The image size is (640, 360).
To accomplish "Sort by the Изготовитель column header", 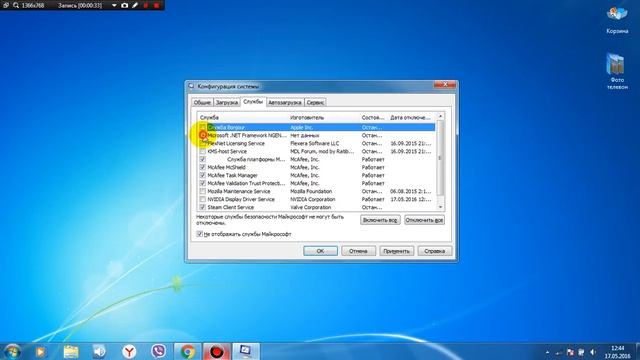I will [324, 118].
